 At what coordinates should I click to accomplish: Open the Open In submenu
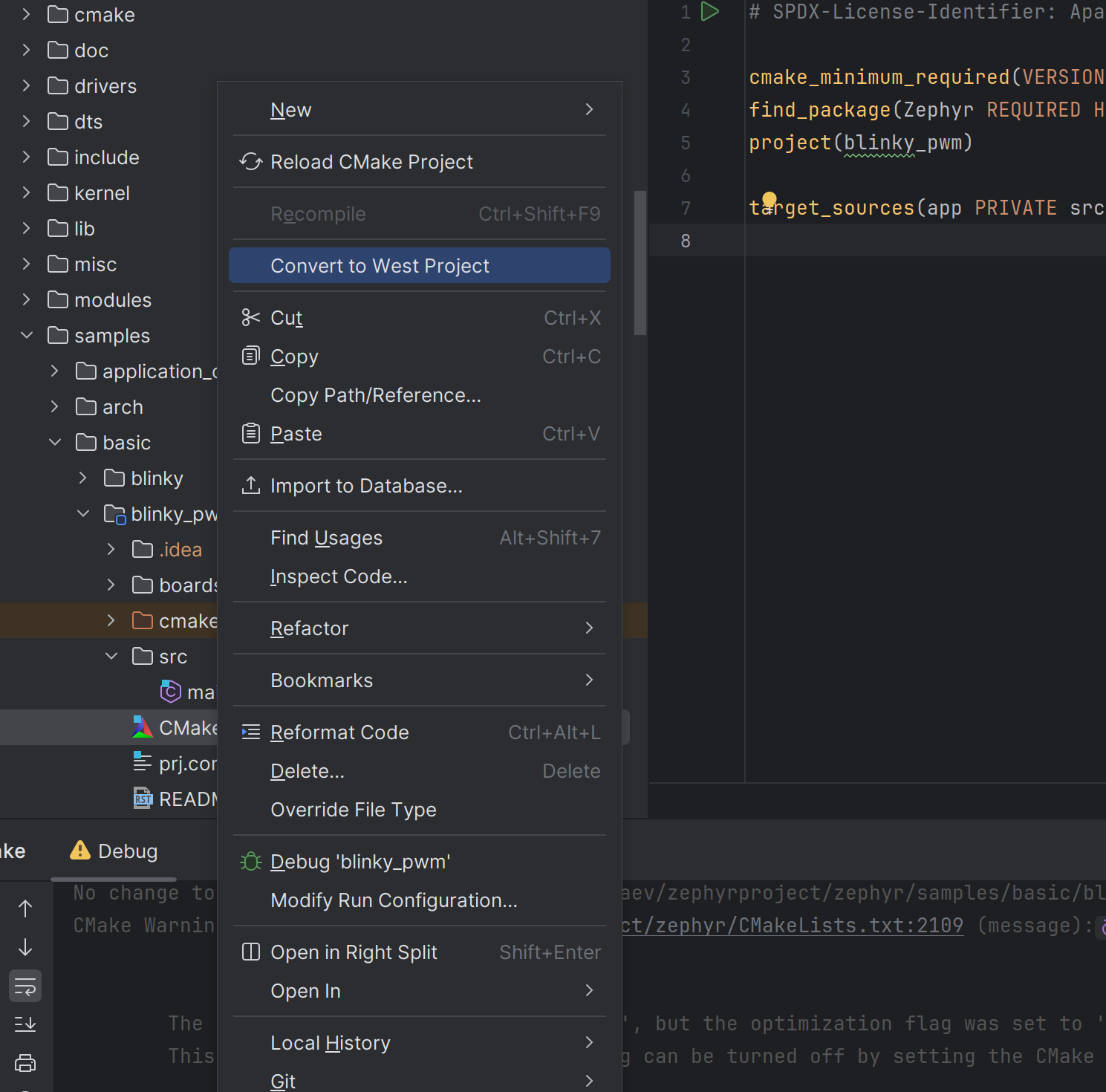(x=420, y=991)
